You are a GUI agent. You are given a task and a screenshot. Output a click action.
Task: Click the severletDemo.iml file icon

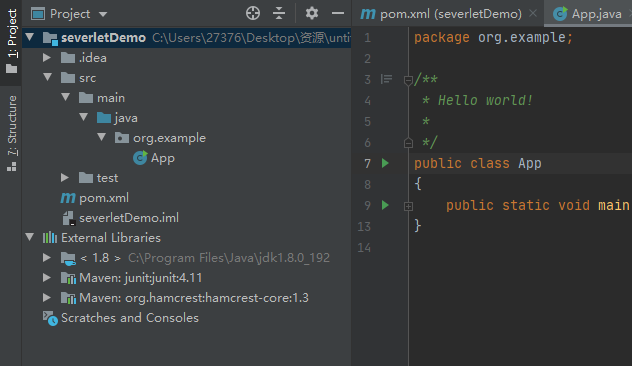click(x=68, y=218)
